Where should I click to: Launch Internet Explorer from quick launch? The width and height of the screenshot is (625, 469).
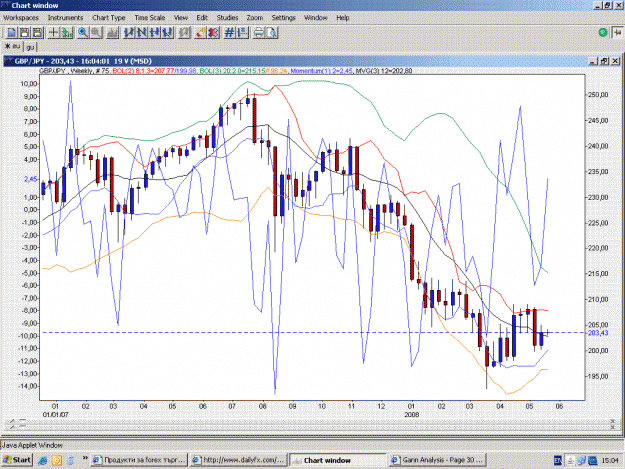pos(43,460)
